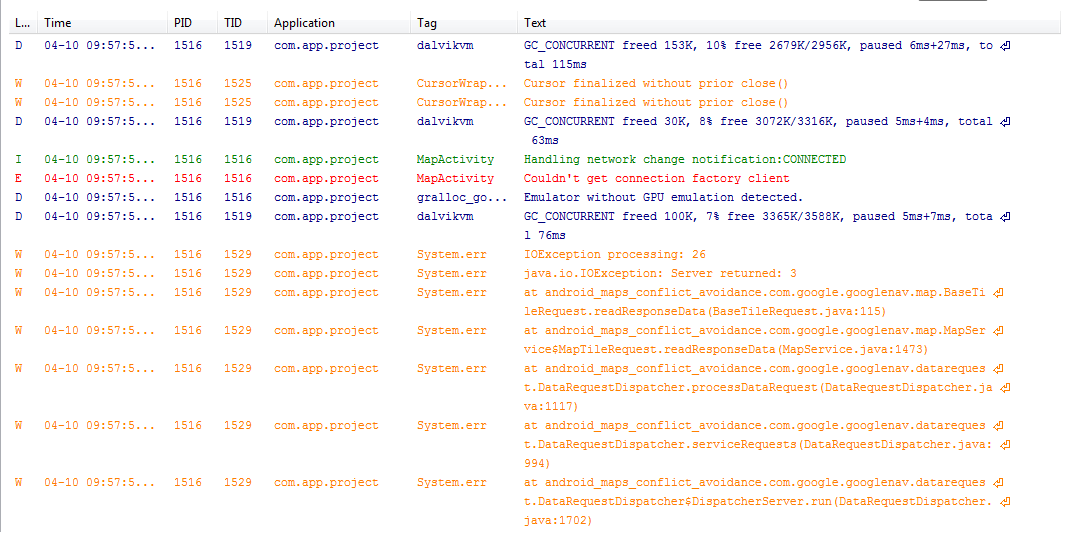Select the 'IOException processing: 26' warning

614,255
